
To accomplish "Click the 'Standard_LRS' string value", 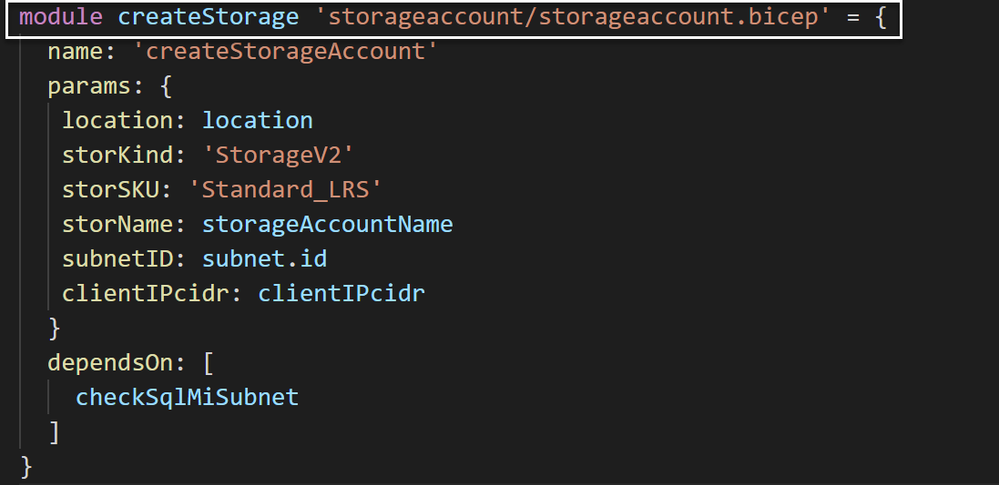I will pos(285,189).
